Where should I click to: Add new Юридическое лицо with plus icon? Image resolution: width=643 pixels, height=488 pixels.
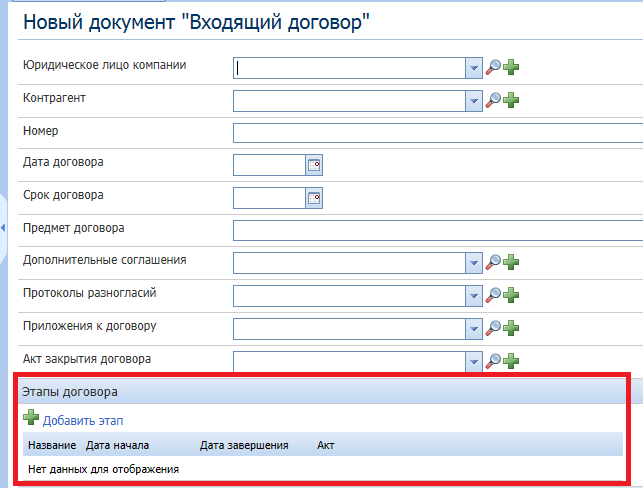[x=512, y=68]
